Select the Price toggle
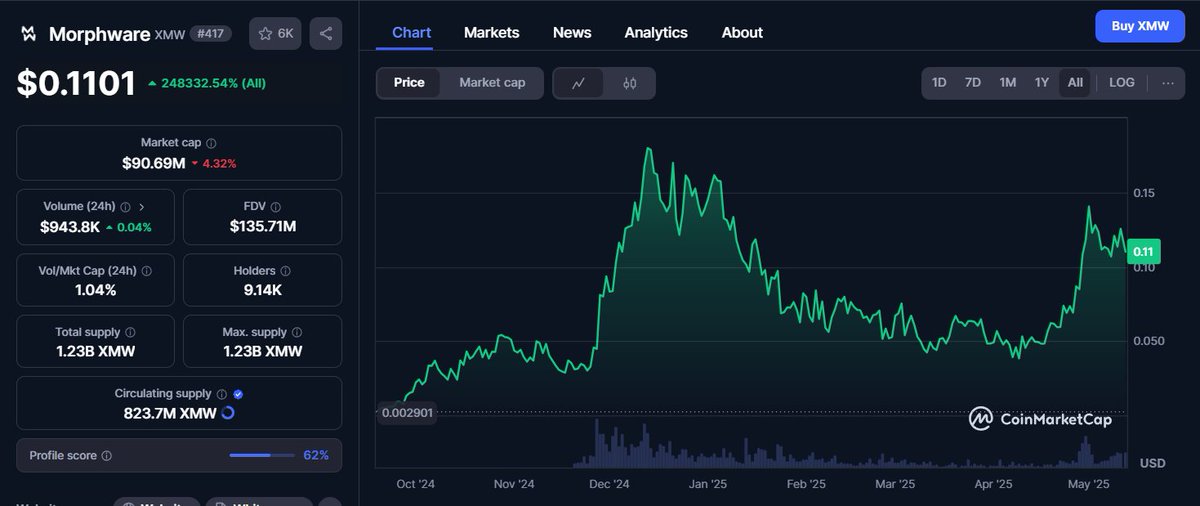1200x506 pixels. [409, 83]
